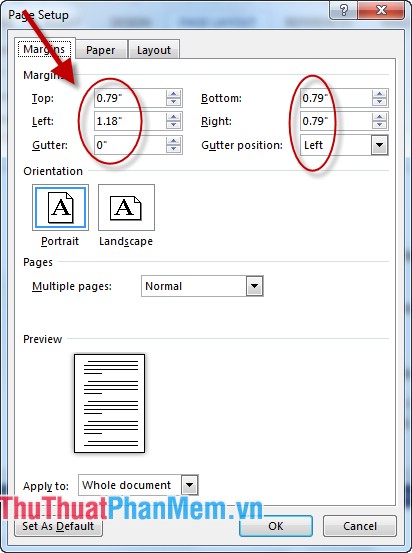Expand the Multiple pages dropdown
Viewport: 412px width, 553px height.
[x=255, y=286]
